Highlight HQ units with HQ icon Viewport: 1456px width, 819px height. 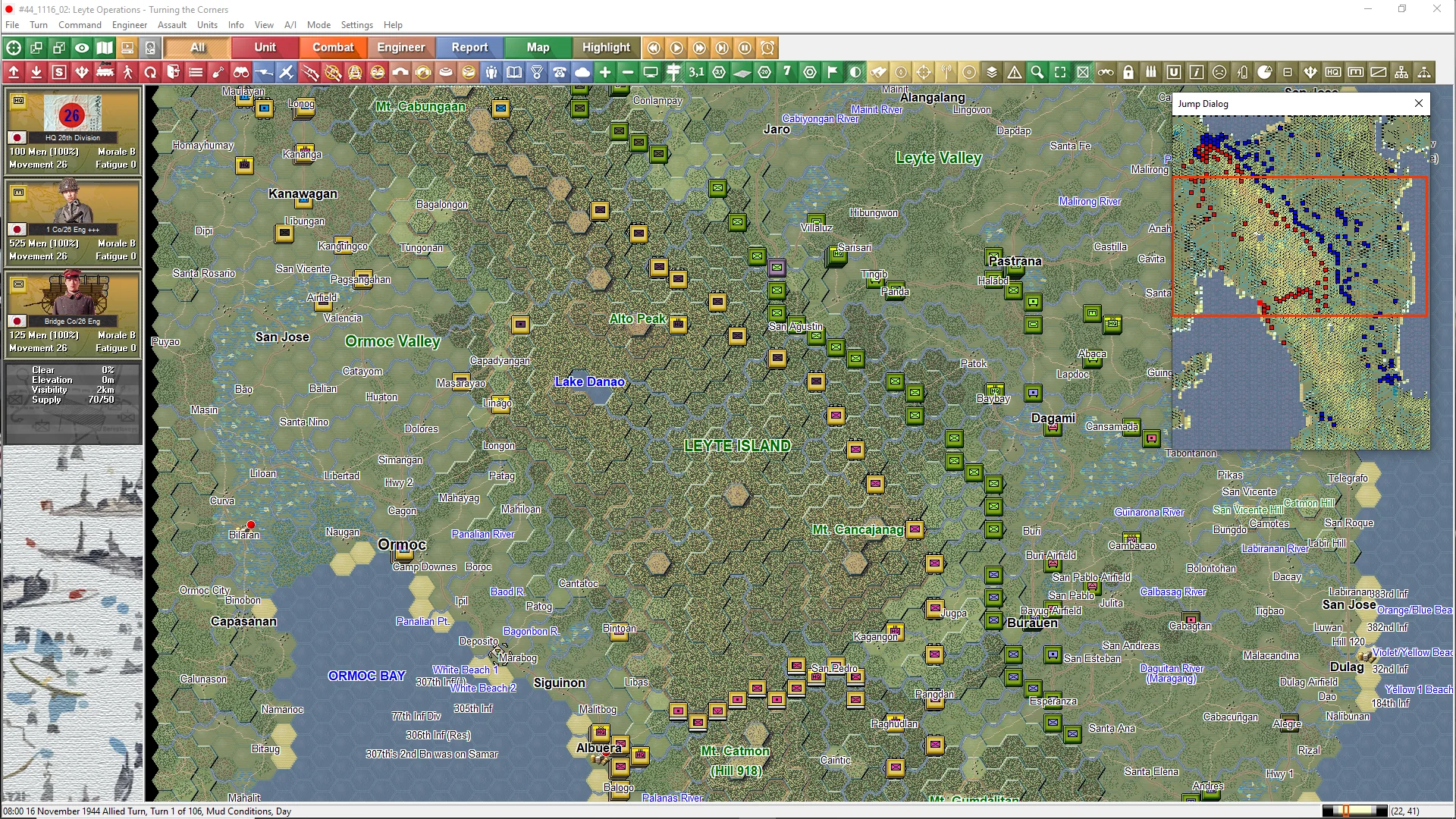1333,73
